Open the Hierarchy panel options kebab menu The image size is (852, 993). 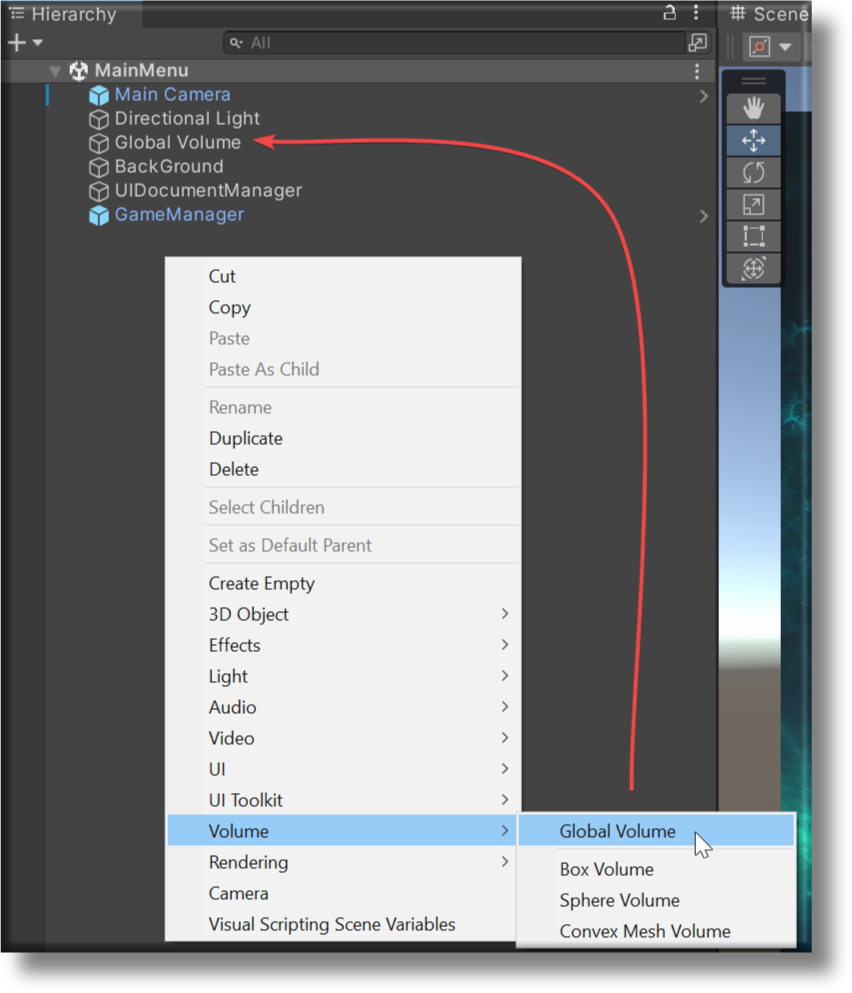click(x=696, y=14)
